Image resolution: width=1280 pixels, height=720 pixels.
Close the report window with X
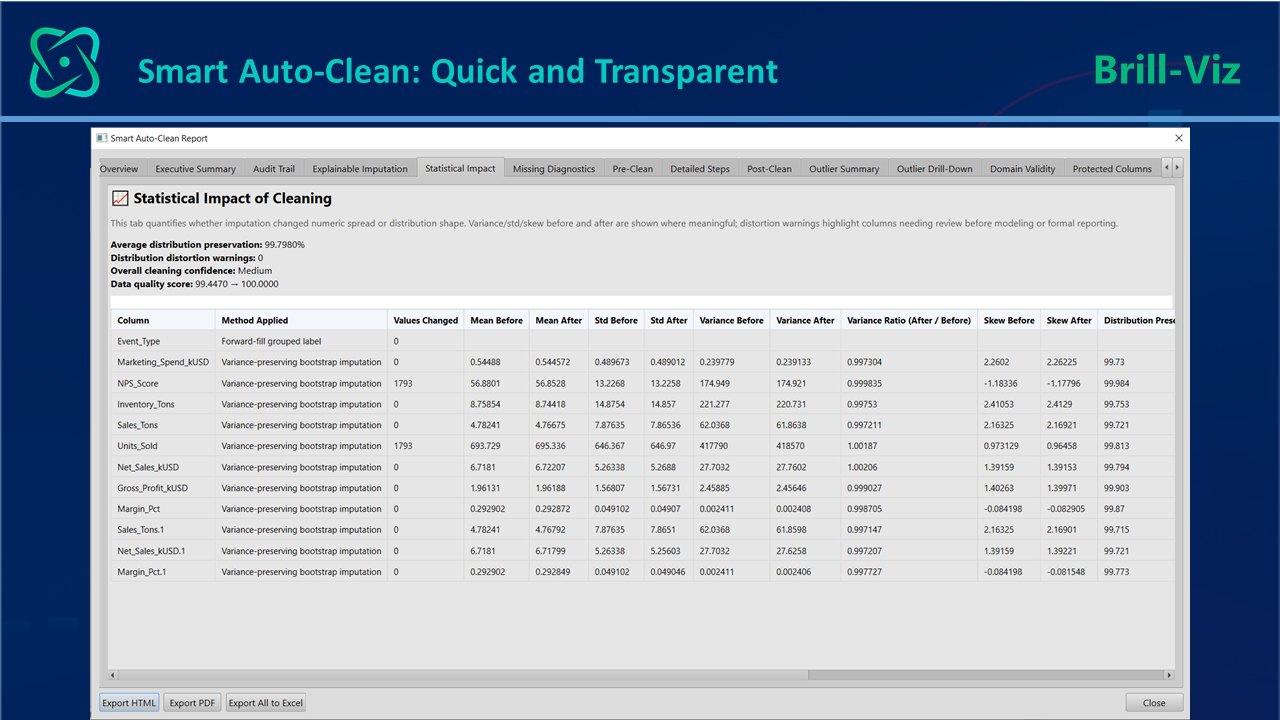pyautogui.click(x=1178, y=138)
